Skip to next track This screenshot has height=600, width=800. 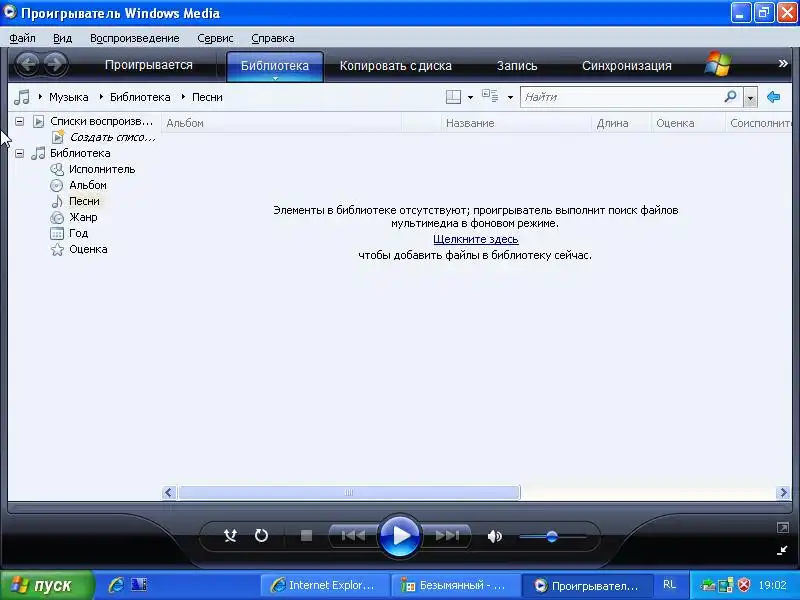pyautogui.click(x=447, y=535)
